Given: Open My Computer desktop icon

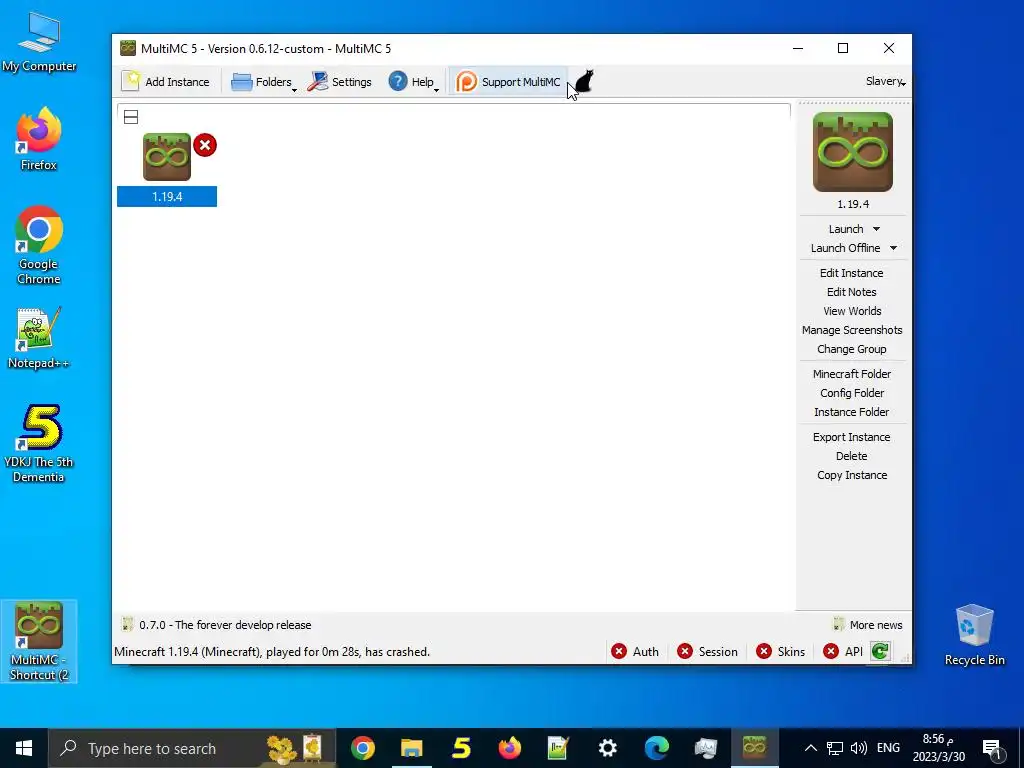Looking at the screenshot, I should [39, 43].
